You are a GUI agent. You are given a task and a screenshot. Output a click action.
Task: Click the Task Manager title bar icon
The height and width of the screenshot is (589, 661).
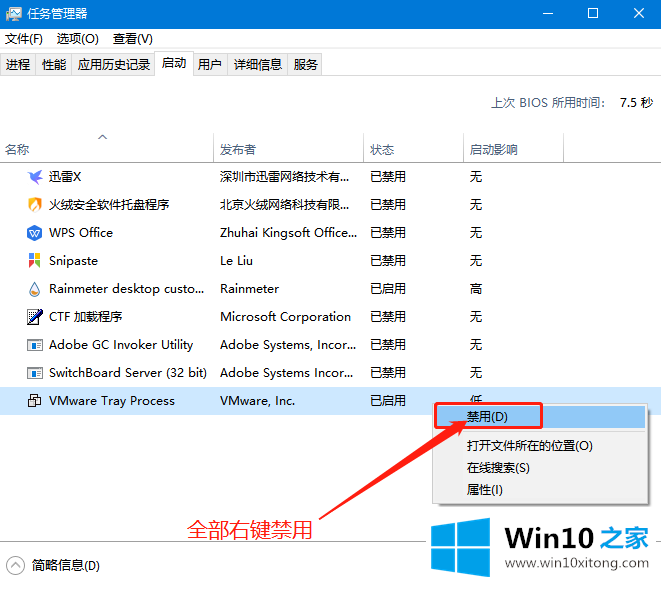point(13,14)
